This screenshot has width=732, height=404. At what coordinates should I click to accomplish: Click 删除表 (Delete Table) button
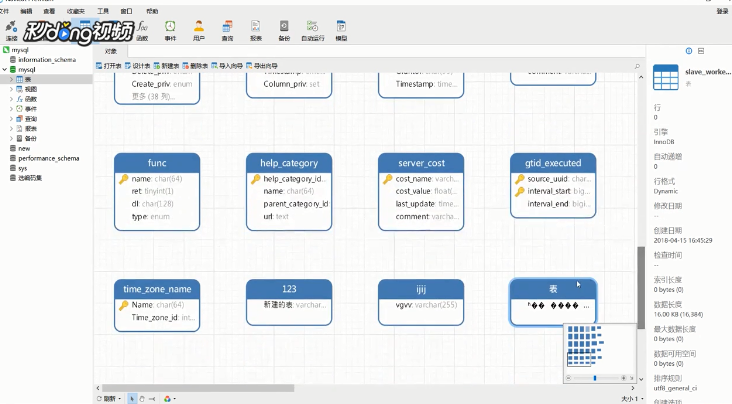coord(196,66)
